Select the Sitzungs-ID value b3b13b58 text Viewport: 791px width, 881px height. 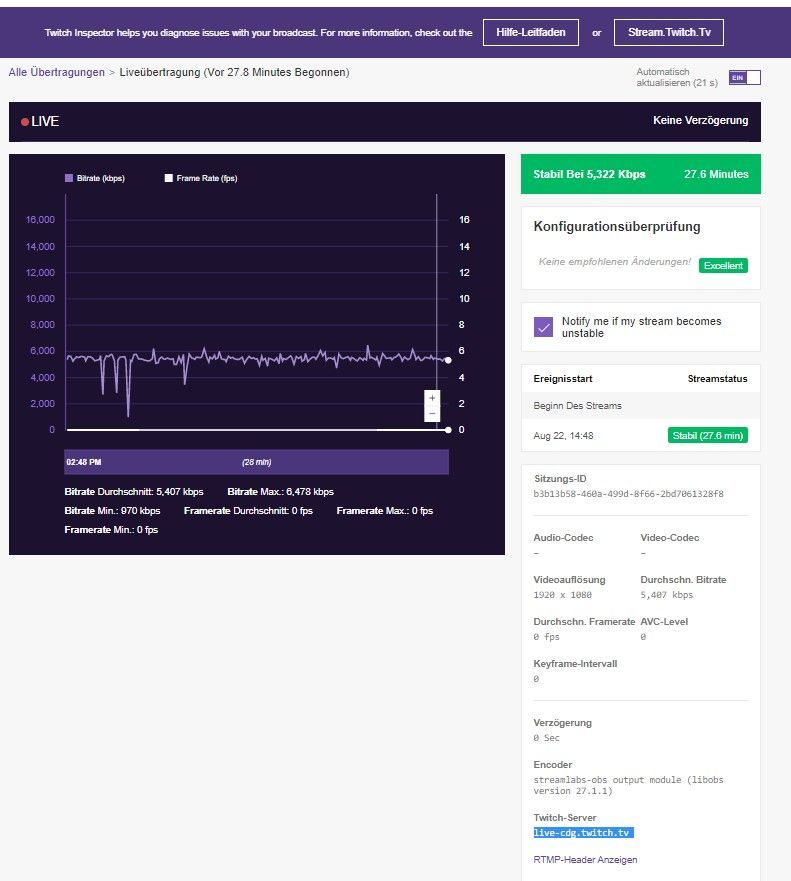click(628, 494)
